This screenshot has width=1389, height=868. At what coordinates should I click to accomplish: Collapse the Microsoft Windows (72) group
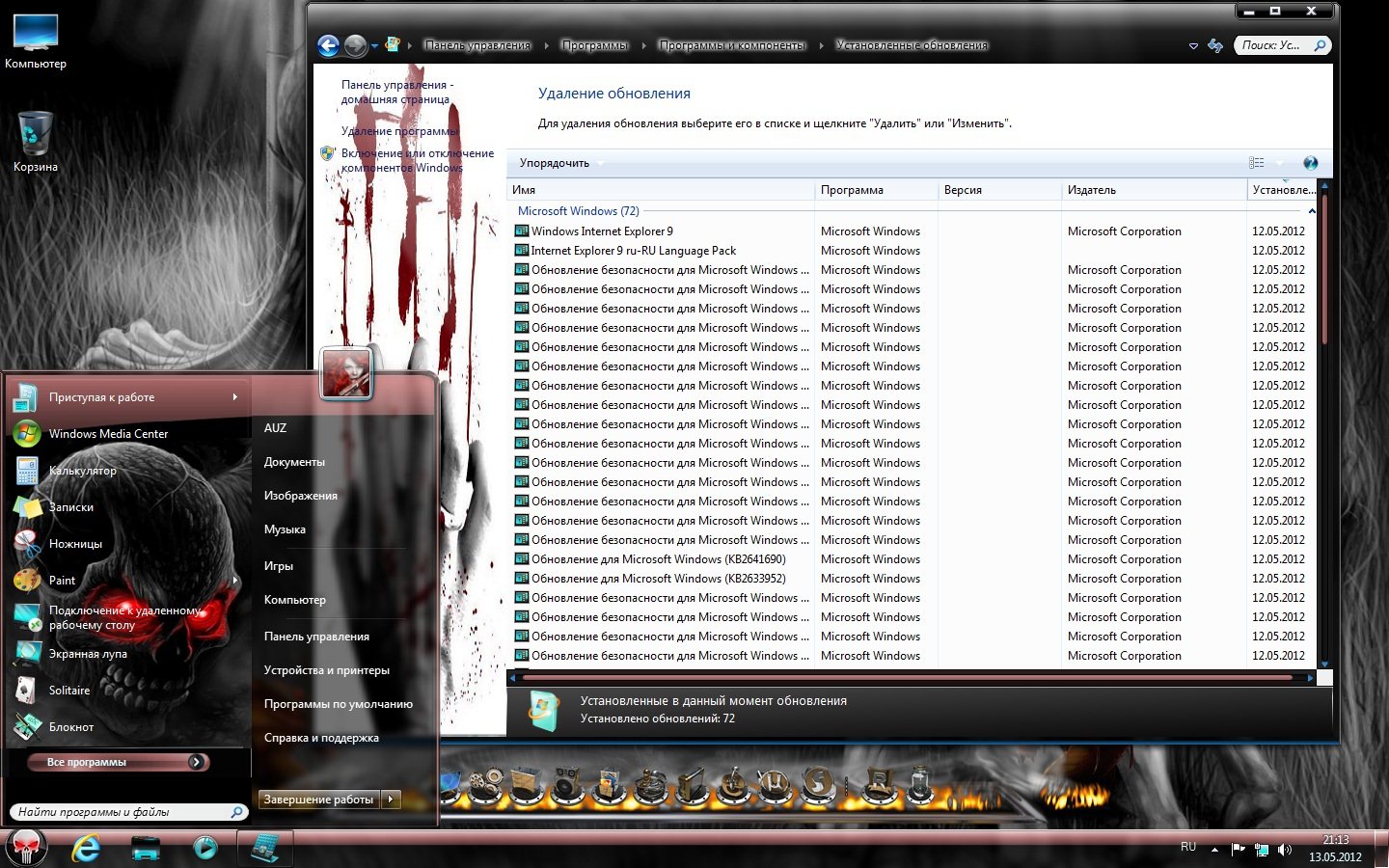[x=1312, y=211]
